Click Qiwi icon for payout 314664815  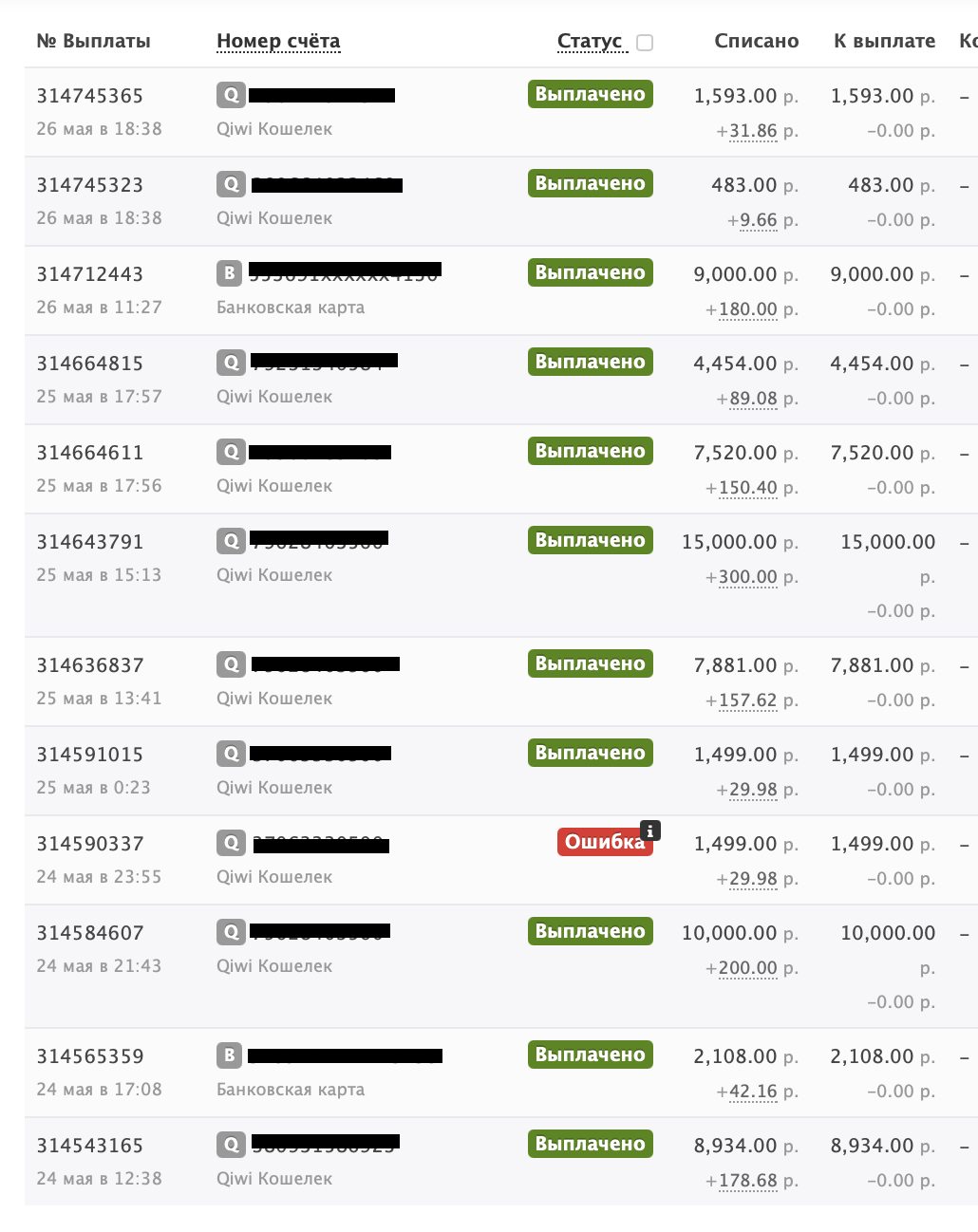tap(231, 363)
